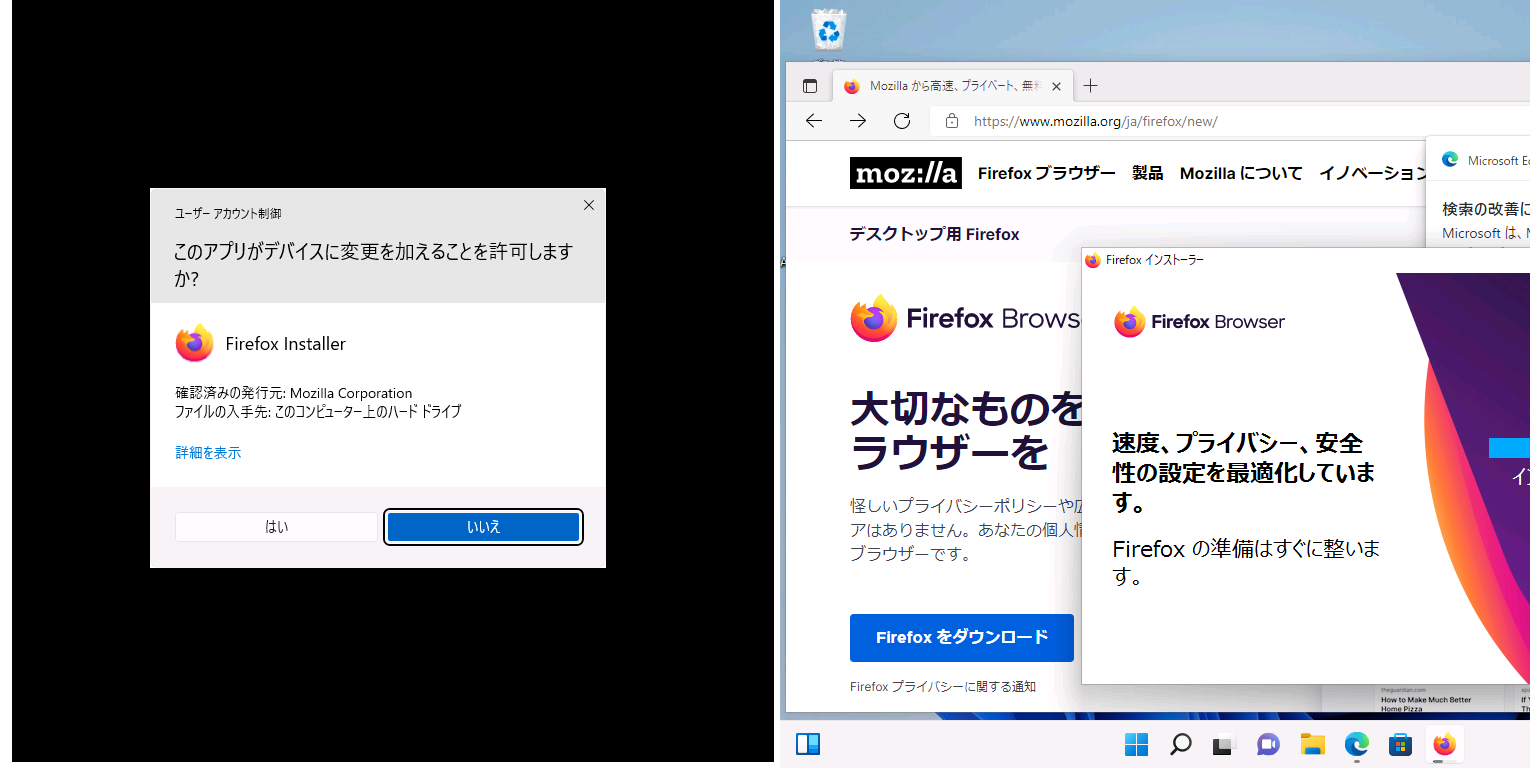The height and width of the screenshot is (768, 1530).
Task: Select the moz://a logo
Action: click(x=905, y=172)
